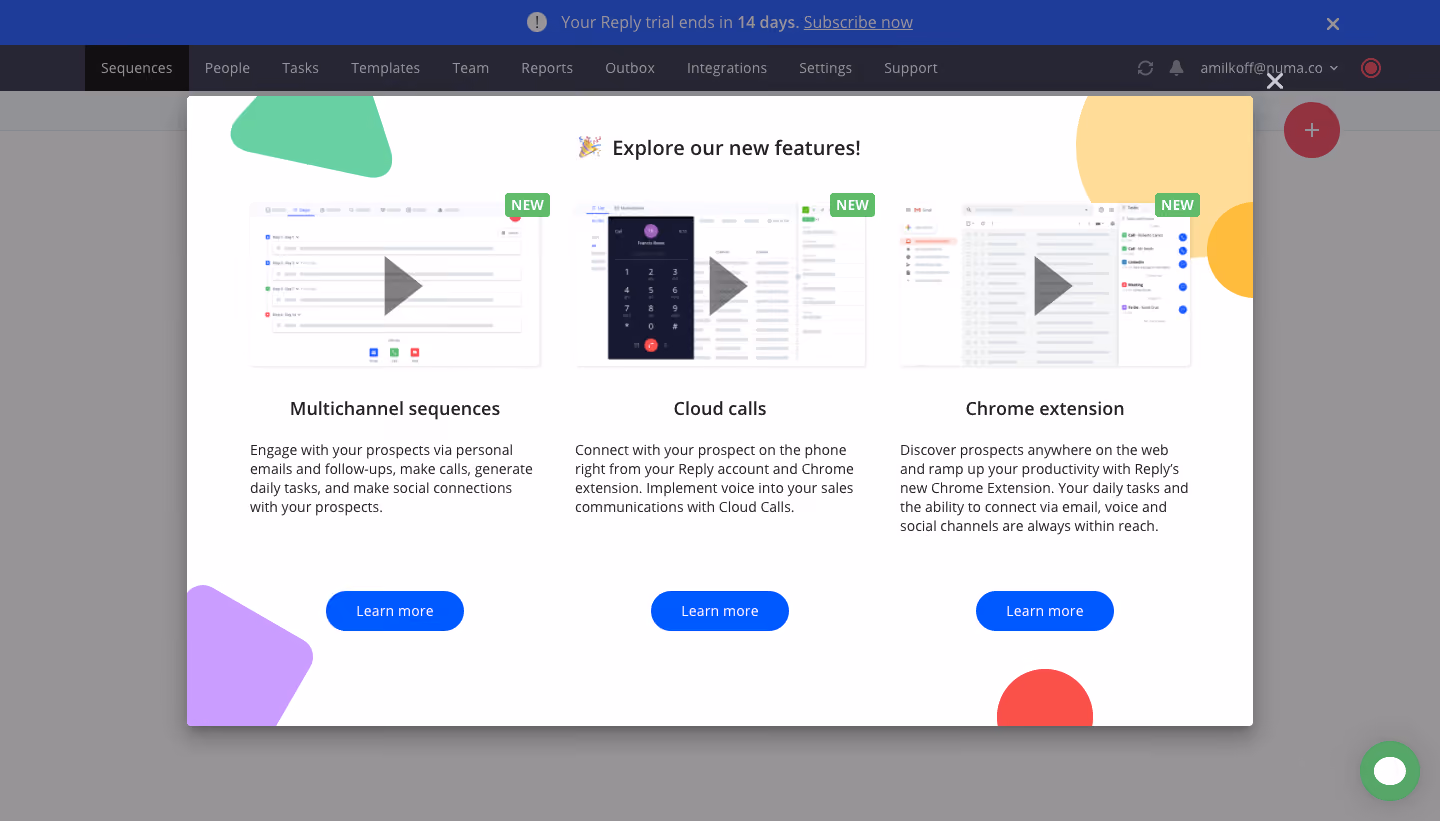1440x821 pixels.
Task: Select the Team tab
Action: pyautogui.click(x=470, y=68)
